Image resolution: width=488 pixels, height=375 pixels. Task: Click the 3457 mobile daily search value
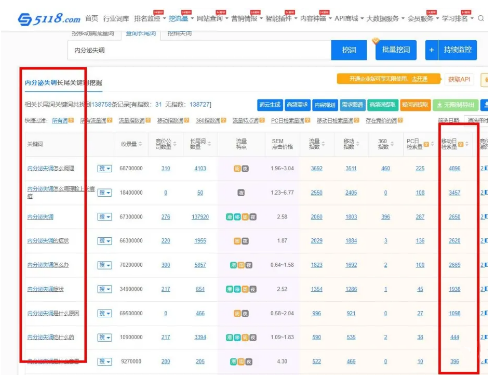click(x=454, y=193)
